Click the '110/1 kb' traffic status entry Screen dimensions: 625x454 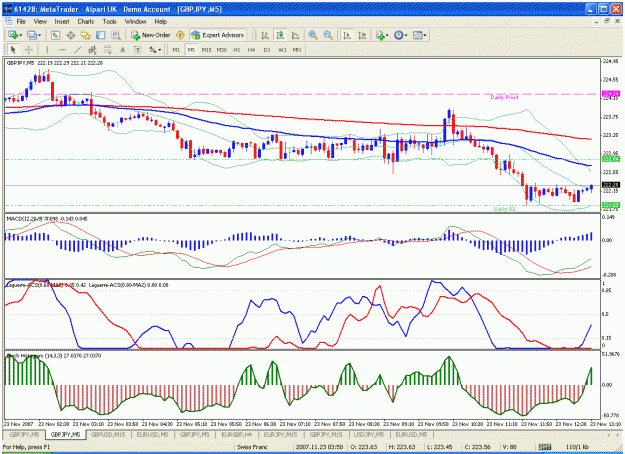point(577,447)
